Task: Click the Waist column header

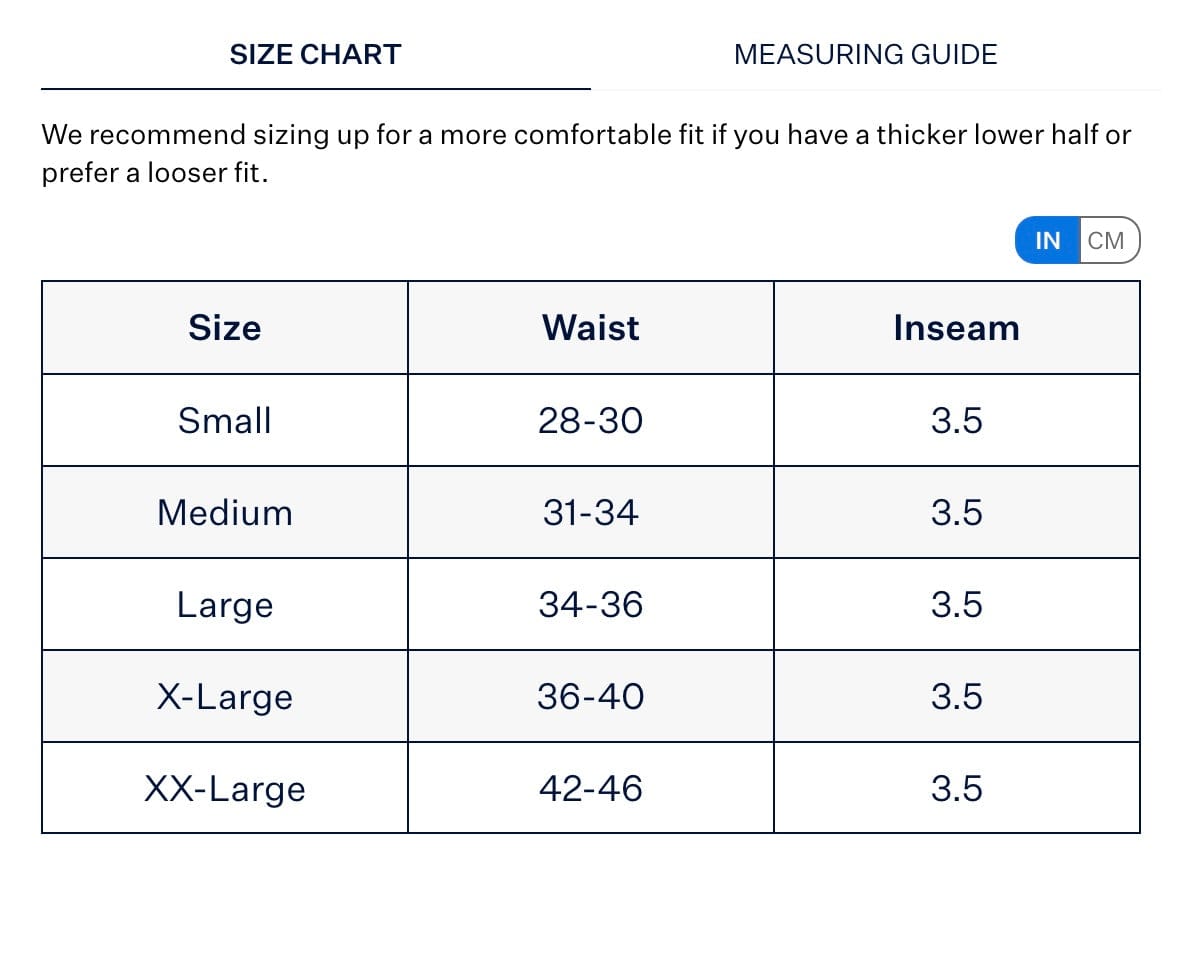Action: coord(590,328)
